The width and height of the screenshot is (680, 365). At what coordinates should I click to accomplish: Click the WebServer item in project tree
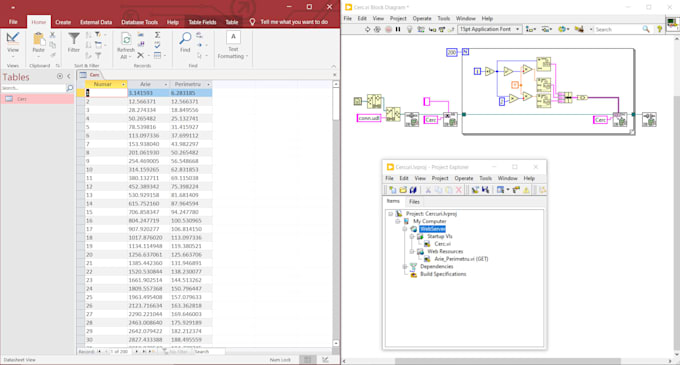[x=432, y=229]
